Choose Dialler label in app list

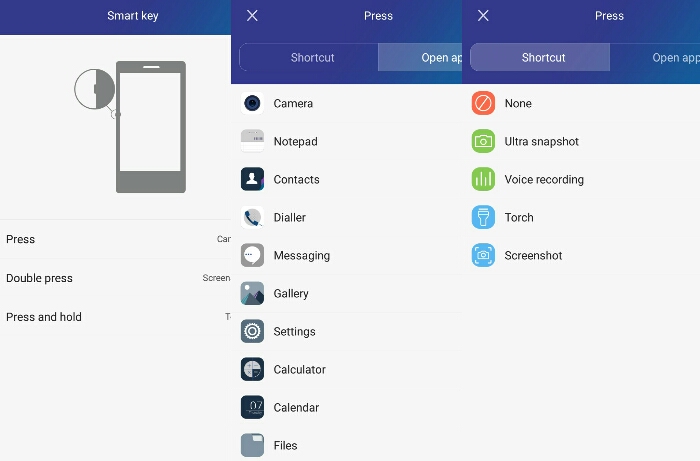(290, 217)
